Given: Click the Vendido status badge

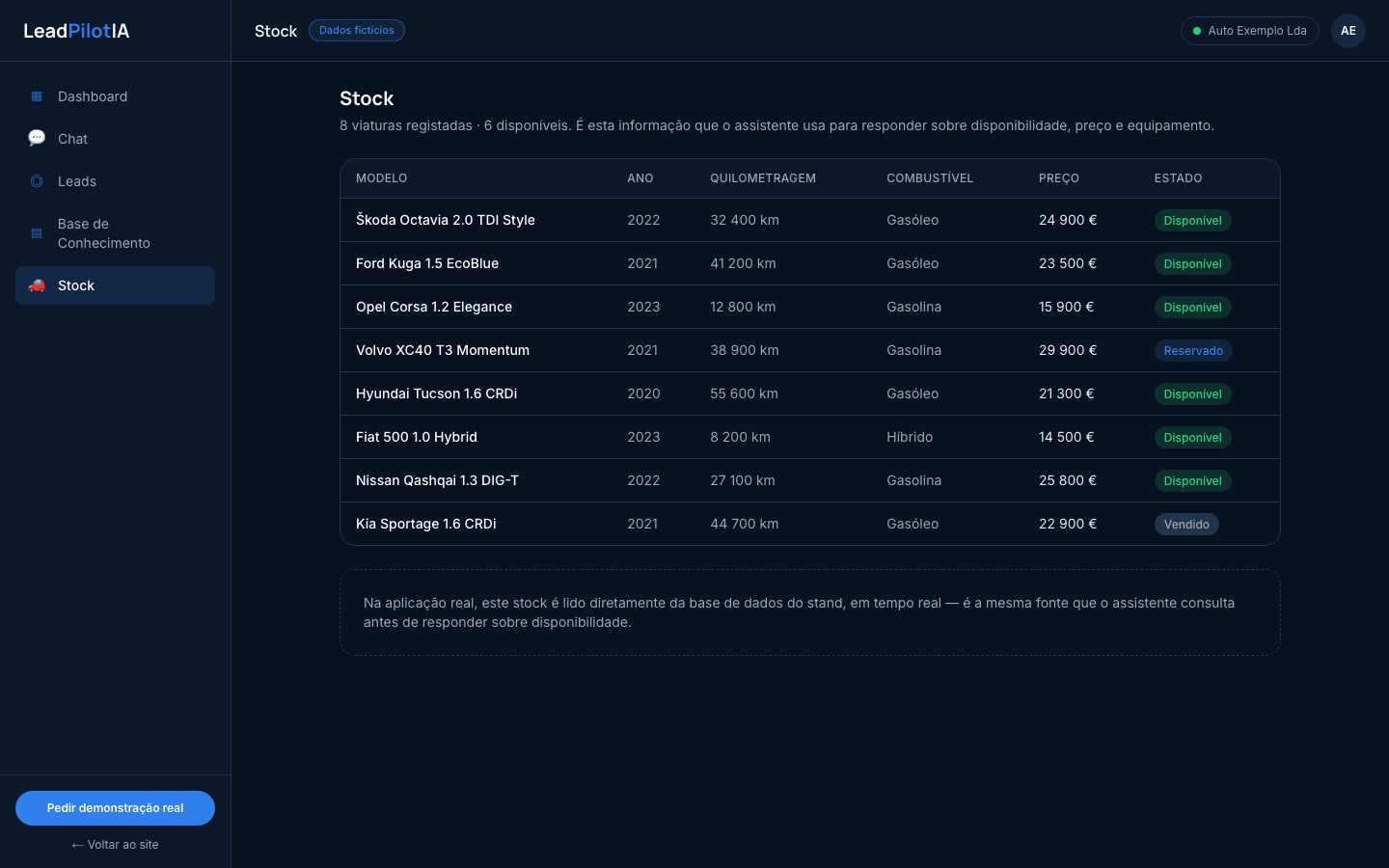Looking at the screenshot, I should pyautogui.click(x=1186, y=525).
